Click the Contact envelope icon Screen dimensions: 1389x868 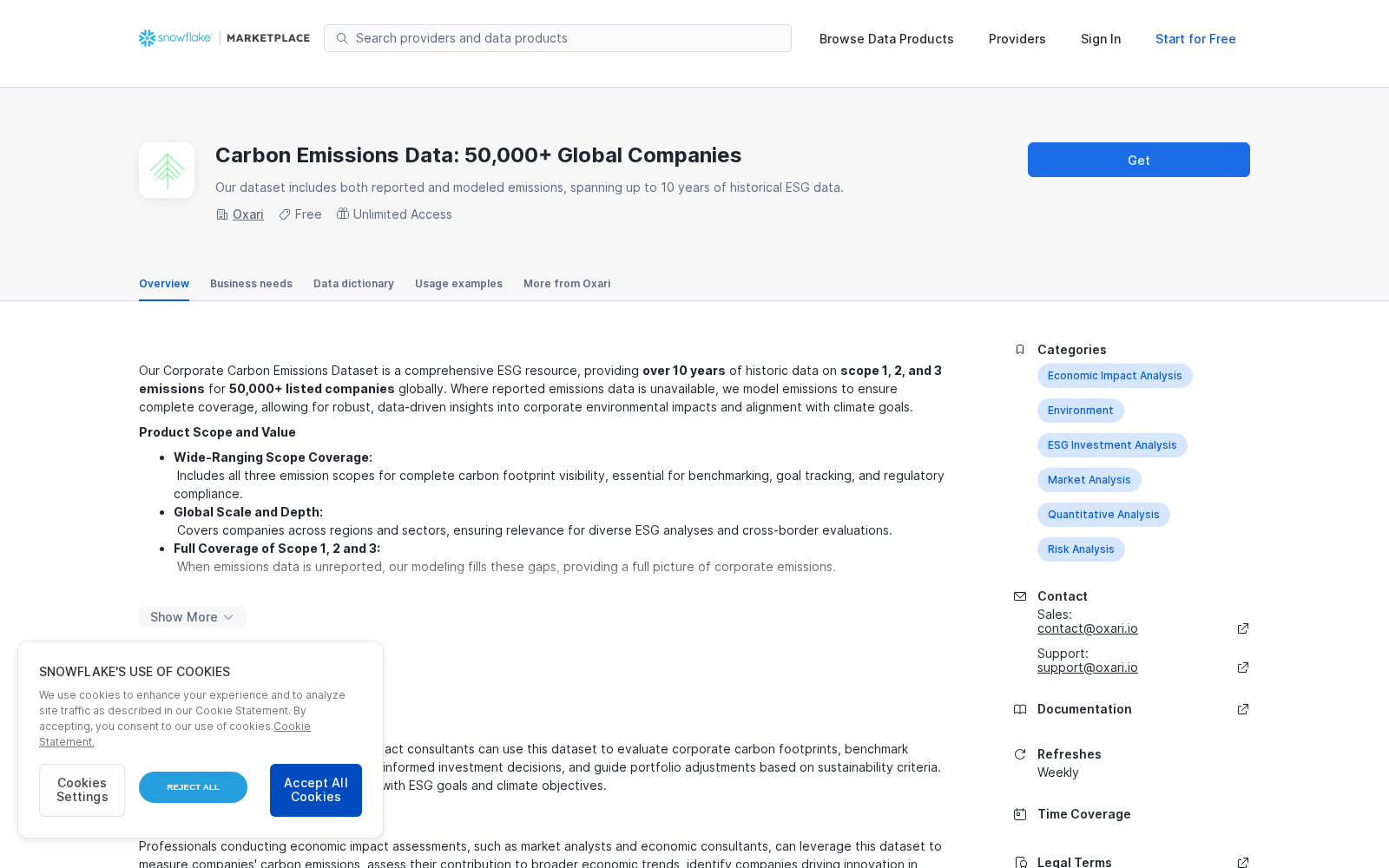coord(1020,596)
